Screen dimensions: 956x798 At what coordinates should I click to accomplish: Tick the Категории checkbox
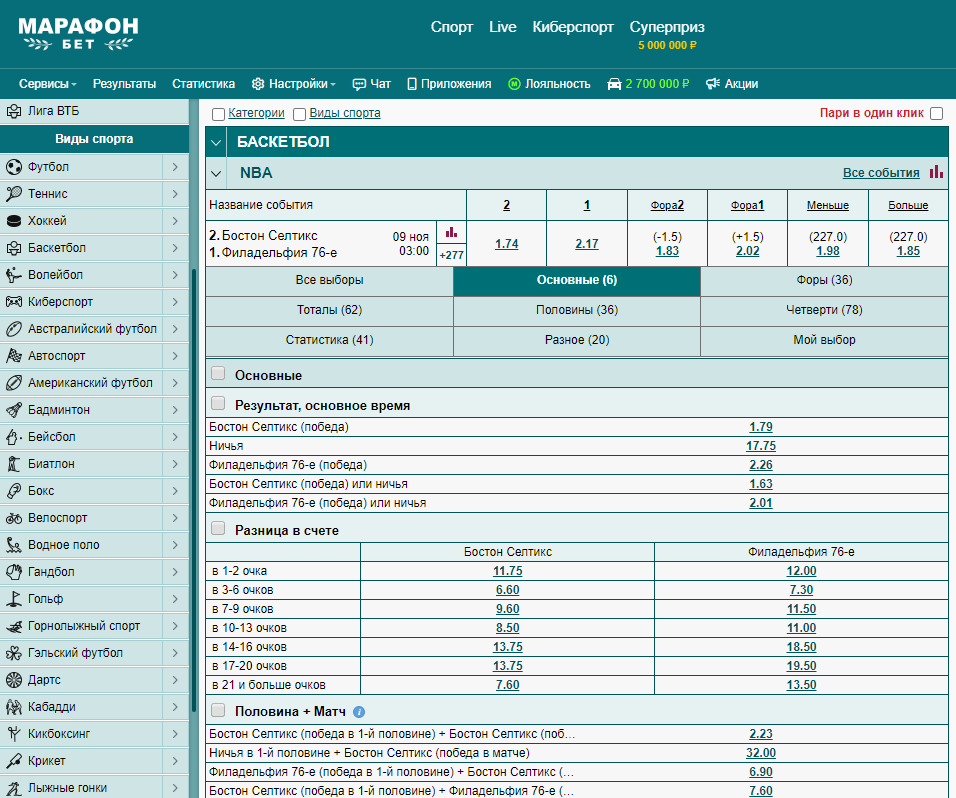[218, 114]
